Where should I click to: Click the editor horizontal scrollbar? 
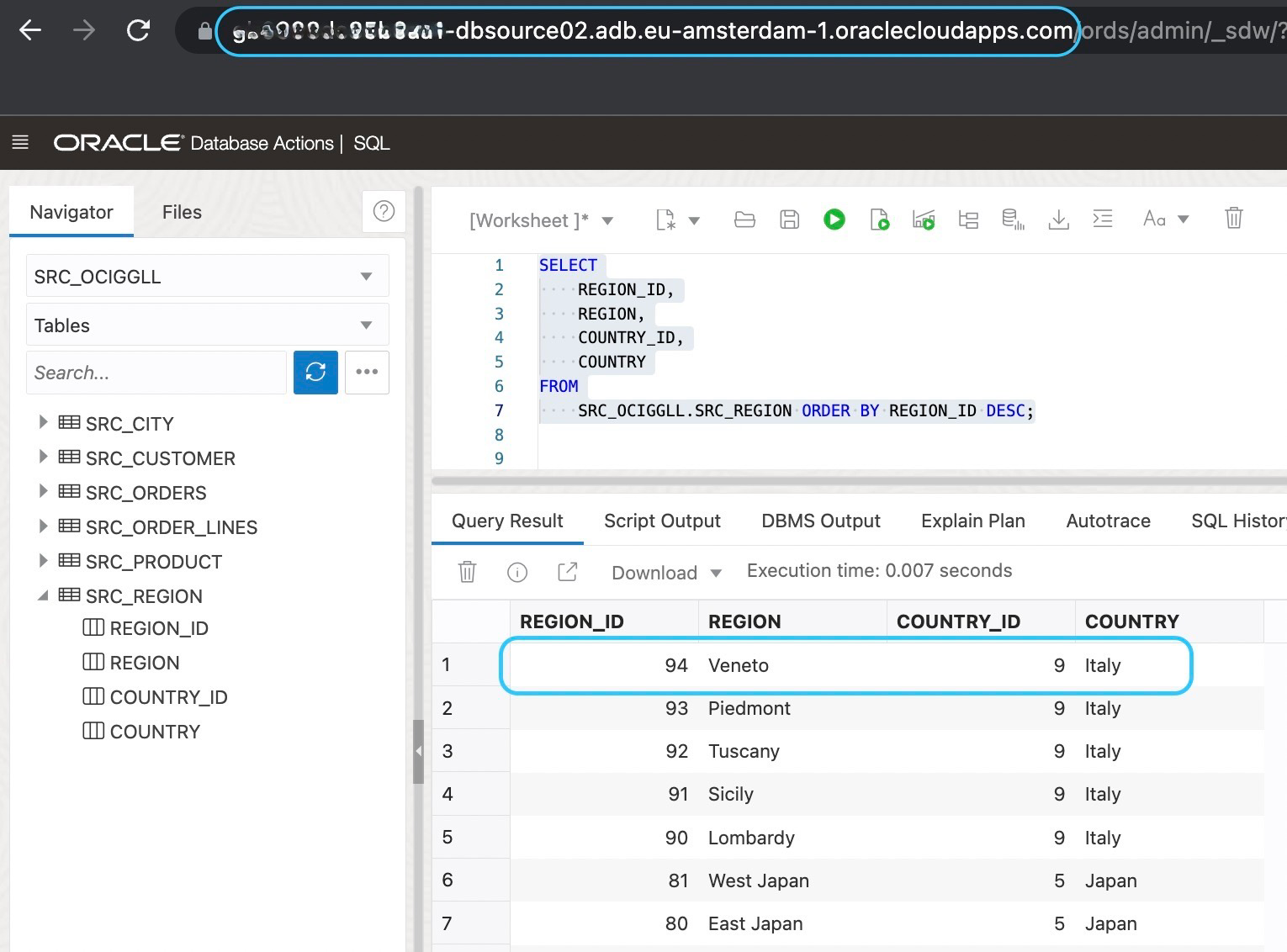(859, 481)
